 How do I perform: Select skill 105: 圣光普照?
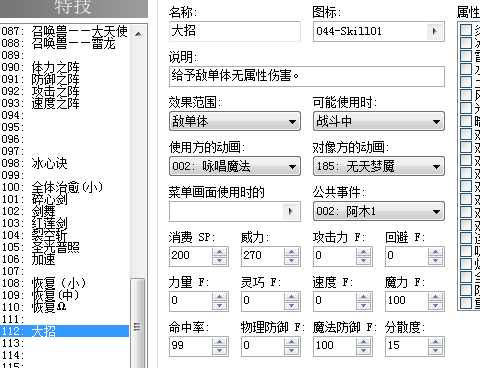65,247
